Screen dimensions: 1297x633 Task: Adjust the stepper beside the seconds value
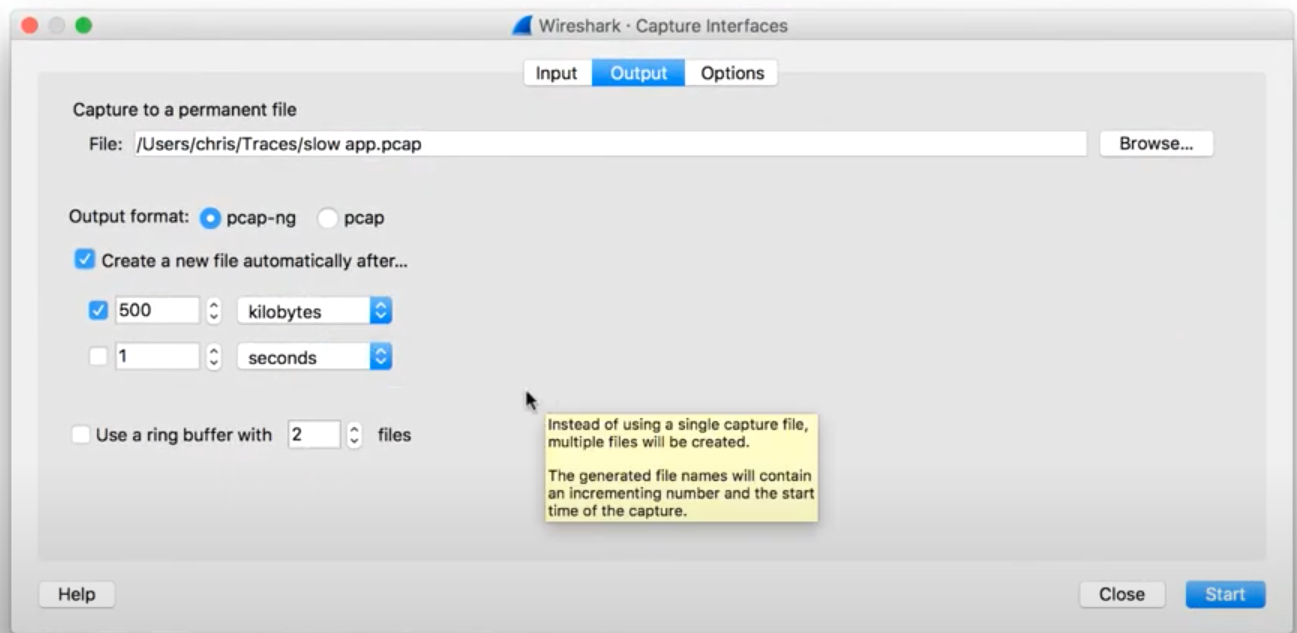pos(213,357)
